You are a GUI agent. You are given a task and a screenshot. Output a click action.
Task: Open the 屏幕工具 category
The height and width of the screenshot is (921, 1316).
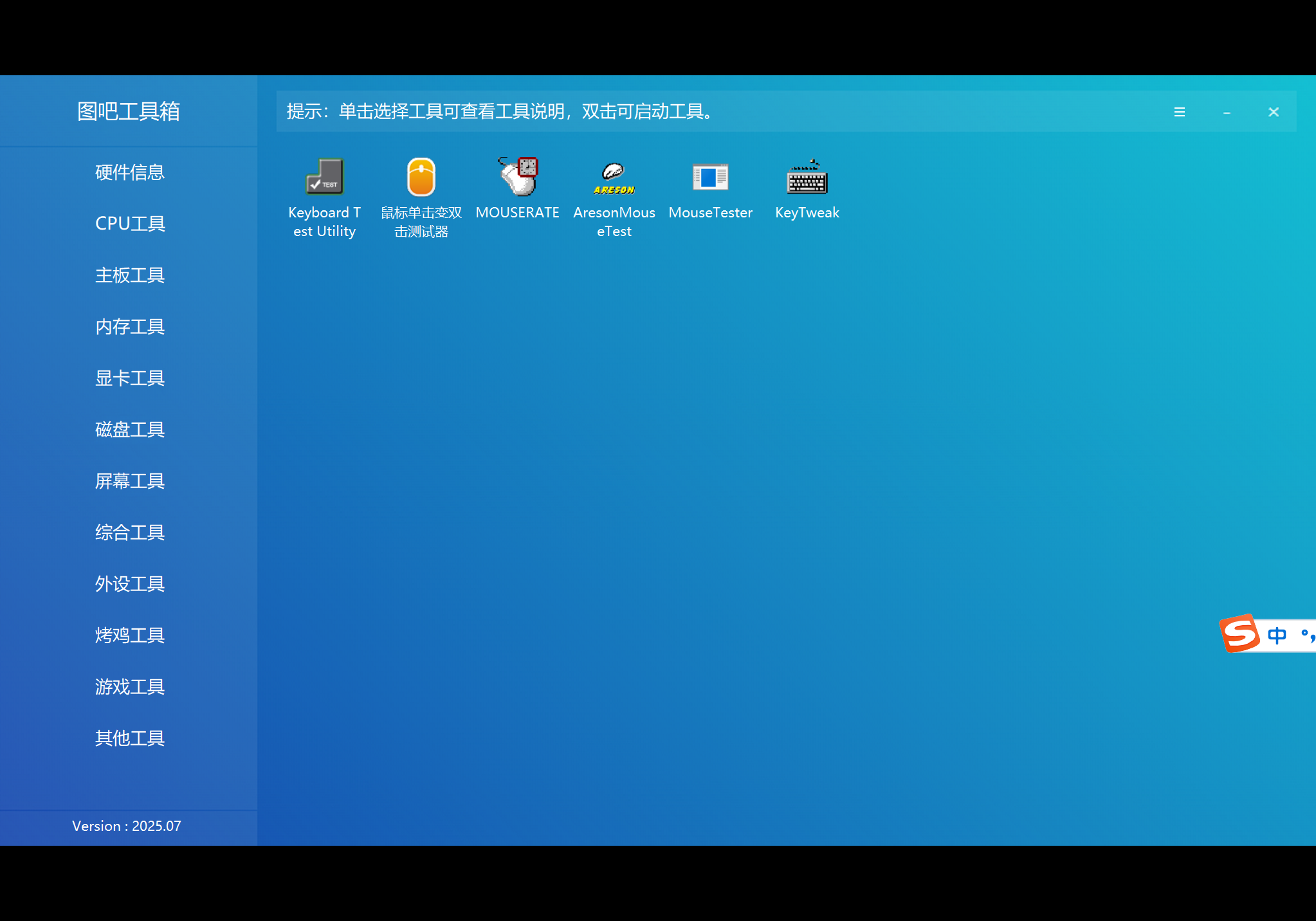(x=130, y=481)
